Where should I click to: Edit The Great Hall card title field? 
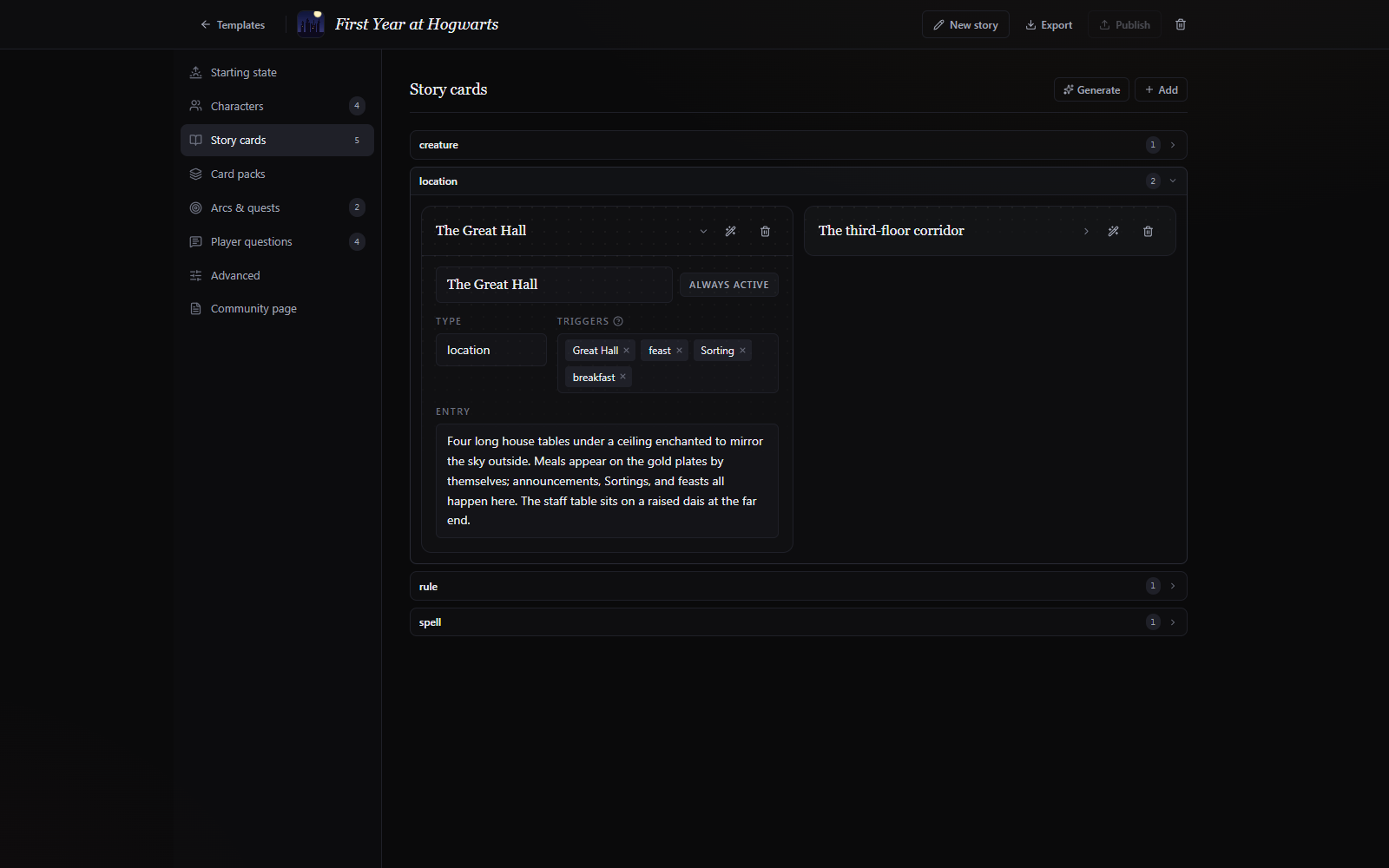tap(554, 285)
